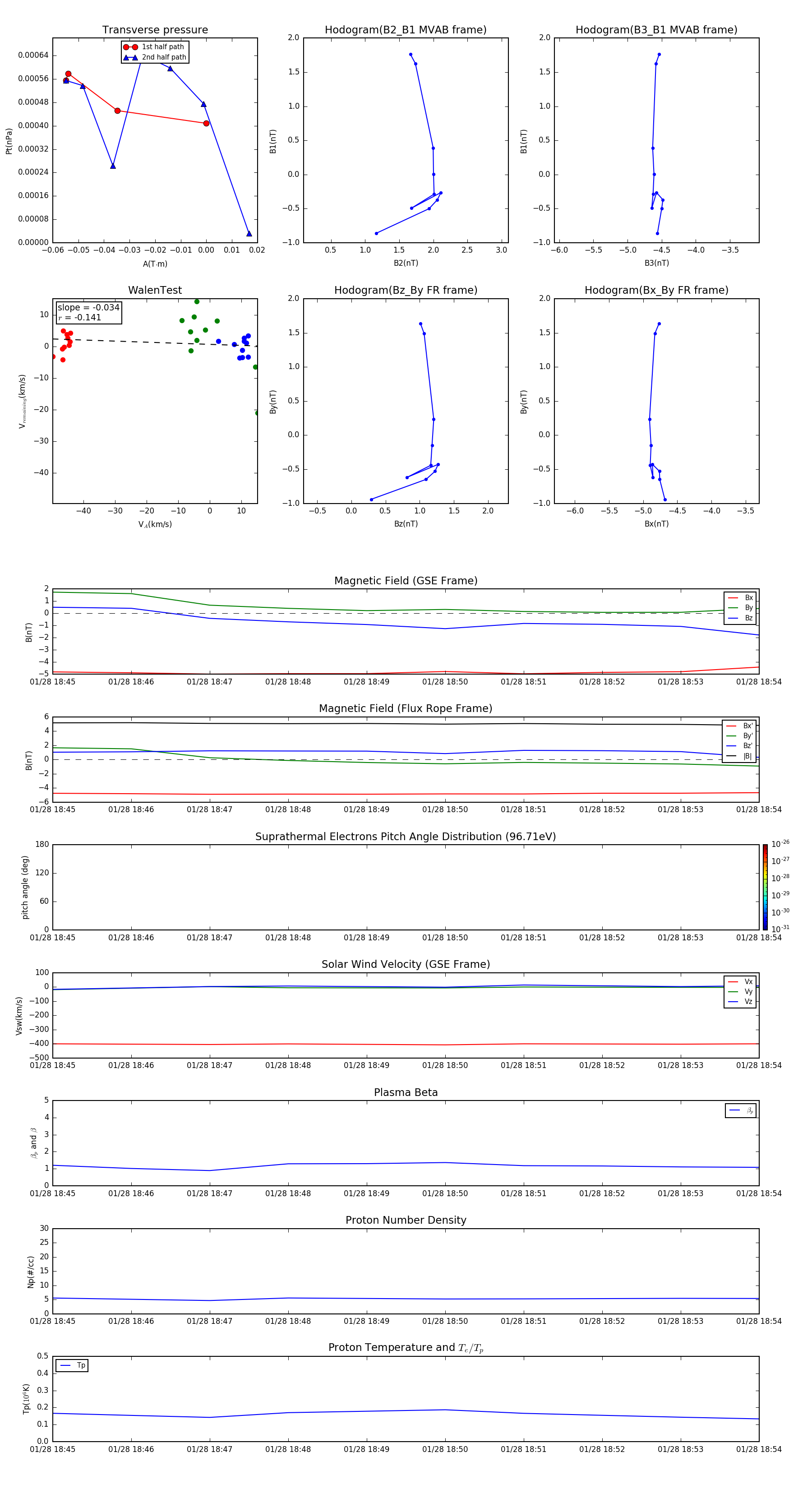Image resolution: width=812 pixels, height=1489 pixels.
Task: Click 'B3(nT)' x-axis label
Action: [x=656, y=263]
